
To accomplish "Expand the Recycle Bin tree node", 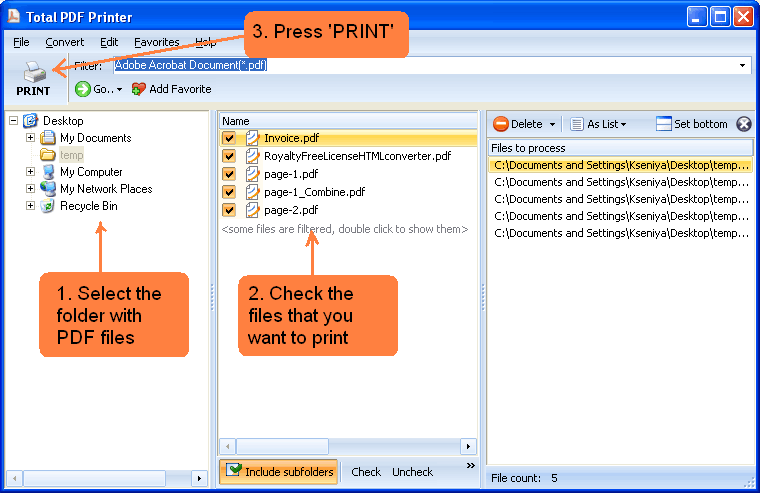I will click(31, 205).
